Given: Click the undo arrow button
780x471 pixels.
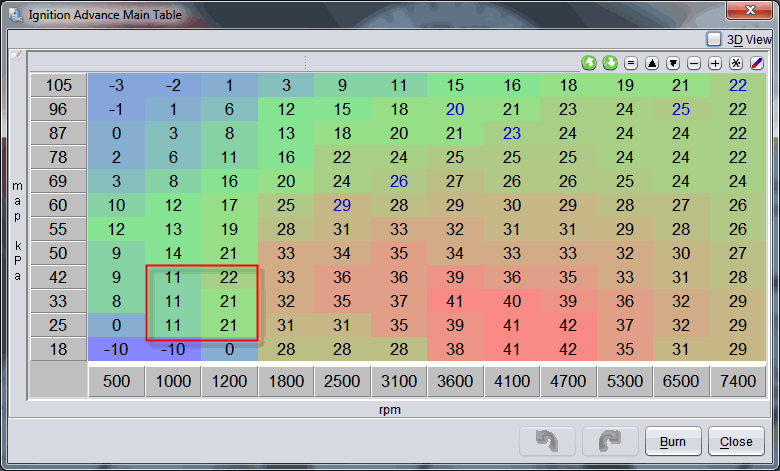Looking at the screenshot, I should pyautogui.click(x=547, y=441).
